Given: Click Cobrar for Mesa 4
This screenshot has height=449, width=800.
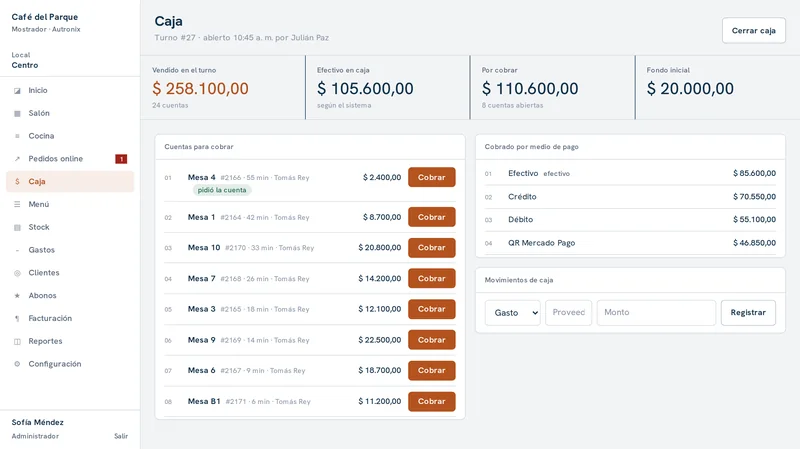Looking at the screenshot, I should click(x=432, y=177).
